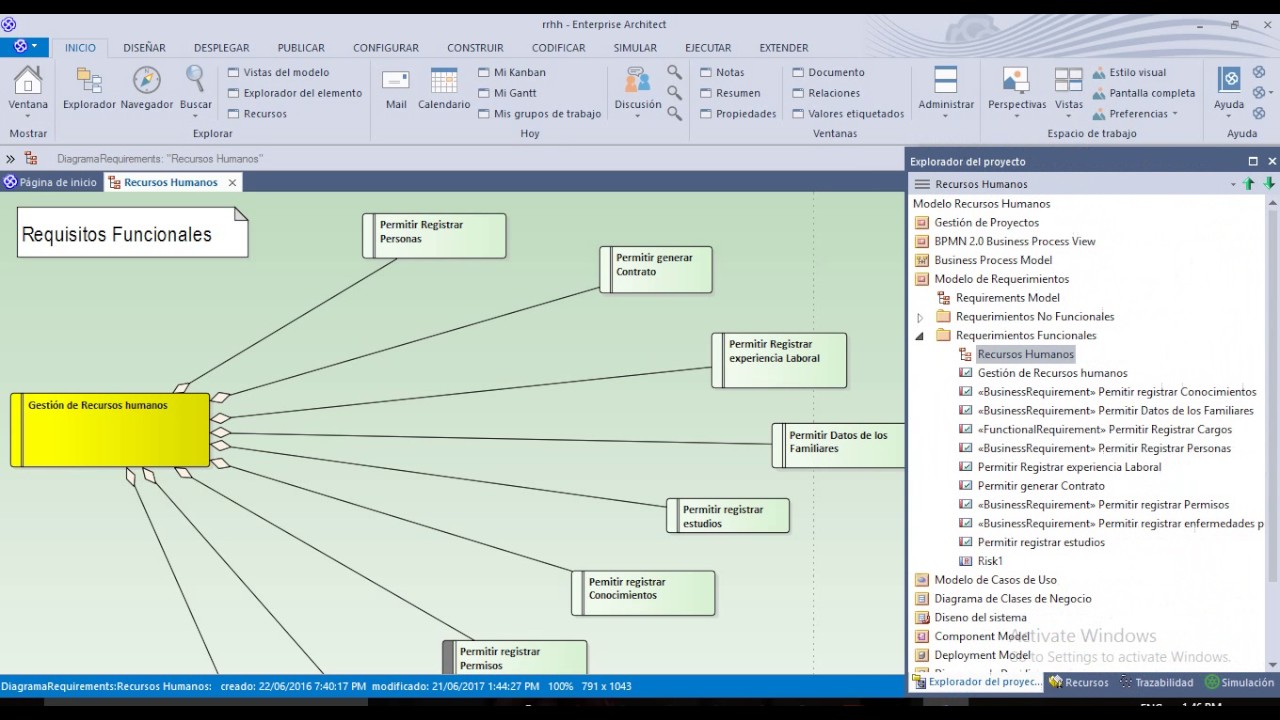Switch to the Simulación panel tab

[1240, 683]
